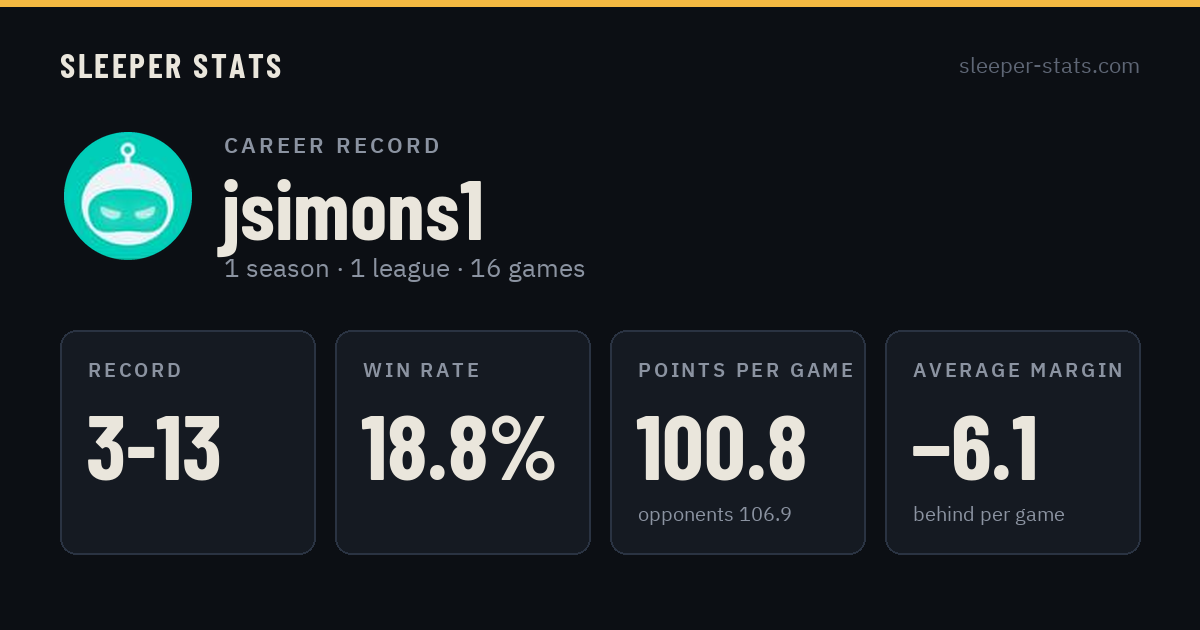Open the Points Per Game card
Viewport: 1200px width, 630px height.
[x=738, y=442]
